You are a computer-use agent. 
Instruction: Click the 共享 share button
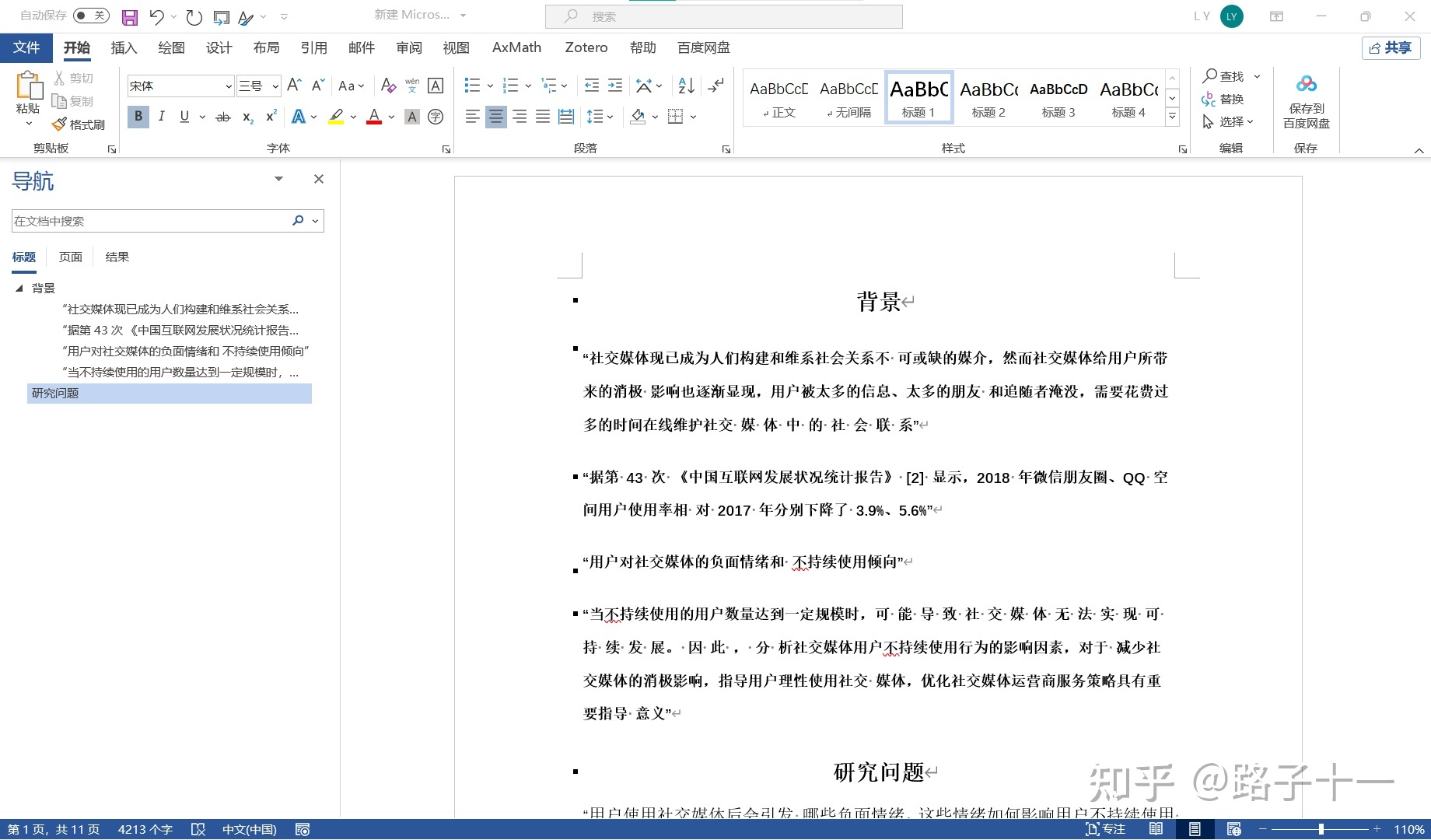[1391, 47]
